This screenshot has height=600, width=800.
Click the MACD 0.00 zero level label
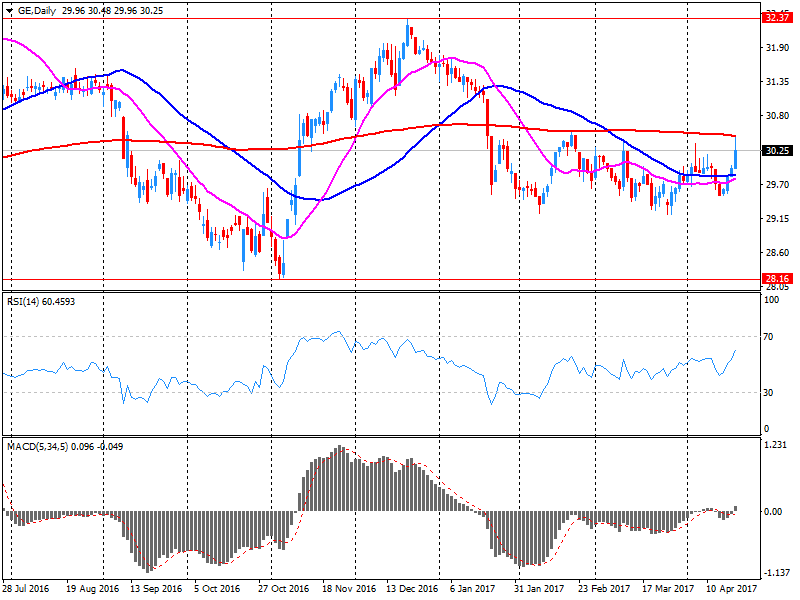(772, 512)
